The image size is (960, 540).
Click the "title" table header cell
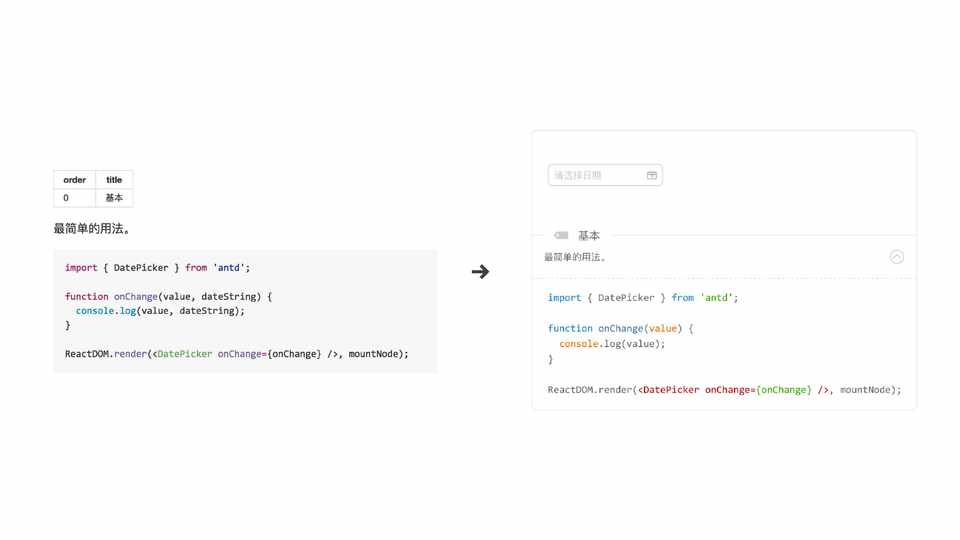114,180
